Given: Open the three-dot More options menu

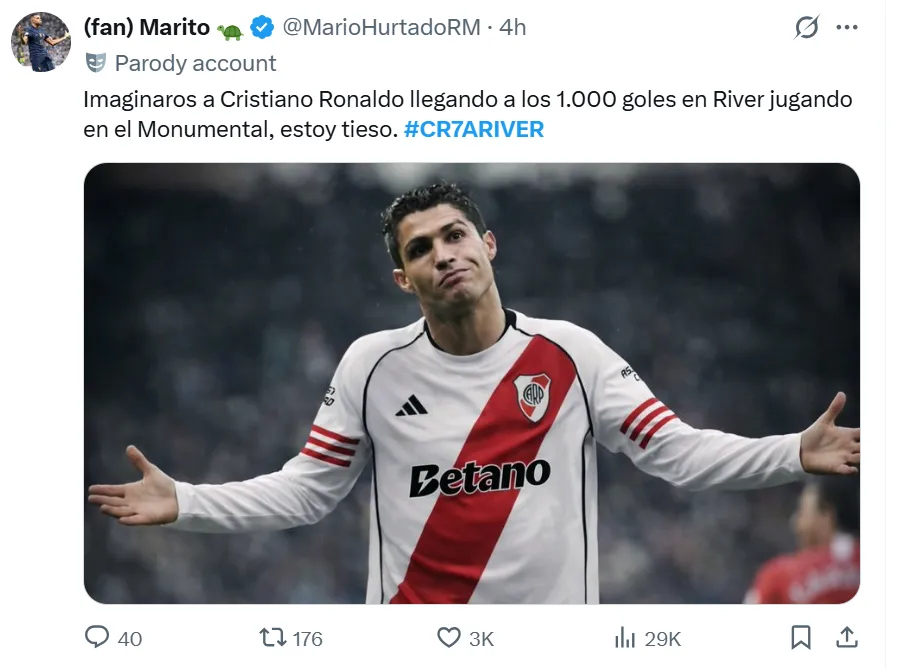Looking at the screenshot, I should coord(847,28).
